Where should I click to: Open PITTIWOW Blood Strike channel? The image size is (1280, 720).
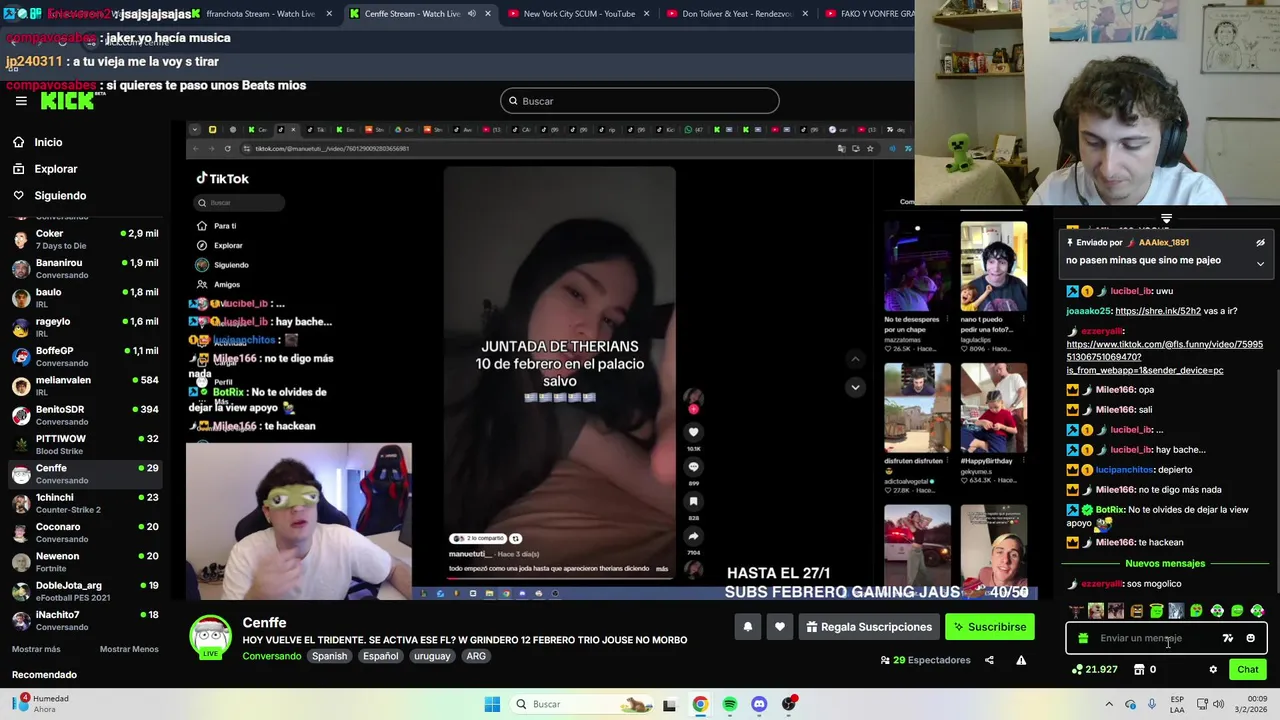point(85,444)
